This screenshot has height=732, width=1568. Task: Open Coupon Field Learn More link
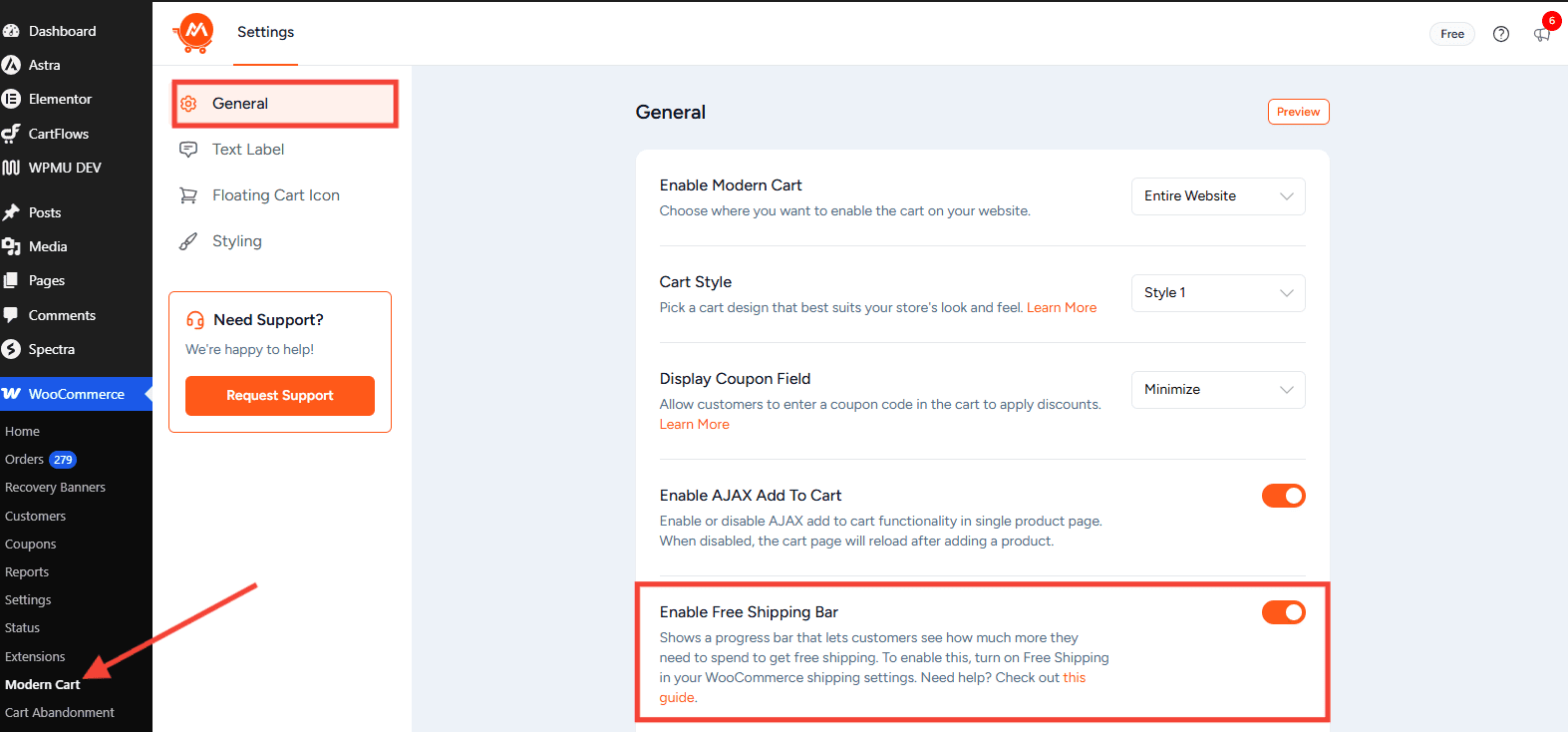click(695, 425)
